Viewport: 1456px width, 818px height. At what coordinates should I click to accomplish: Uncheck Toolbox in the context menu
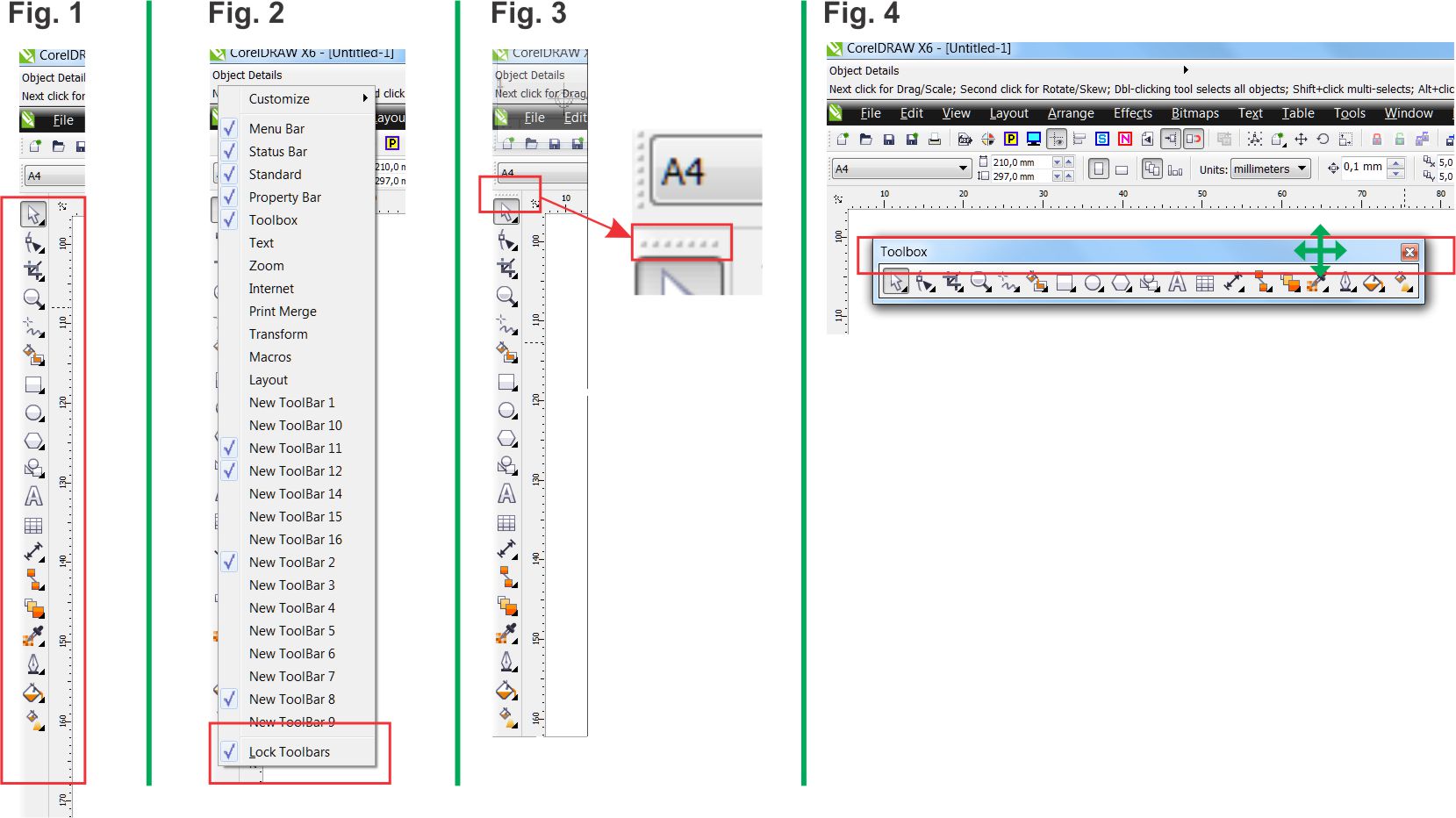pos(297,219)
